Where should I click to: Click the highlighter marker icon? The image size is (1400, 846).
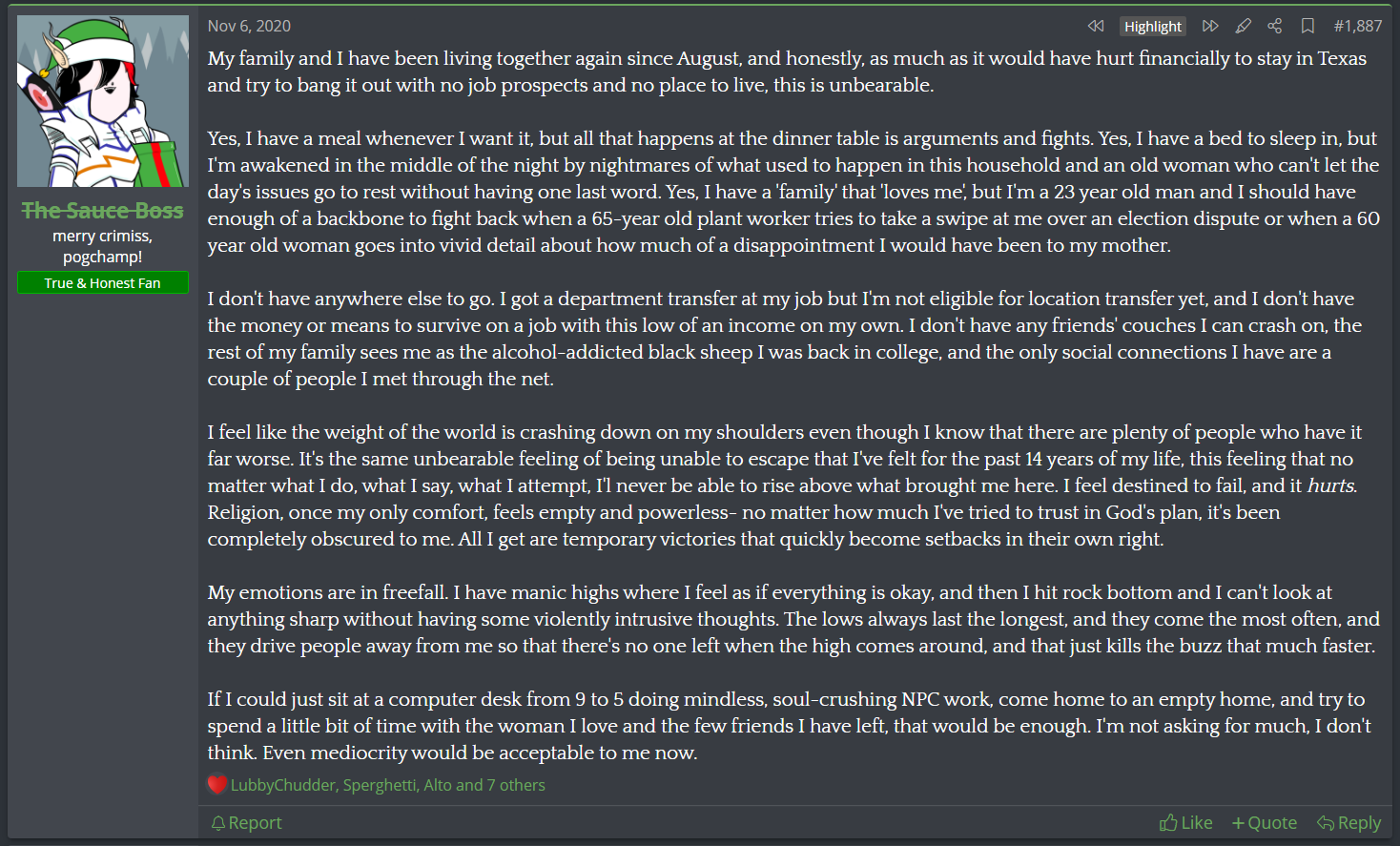coord(1243,26)
